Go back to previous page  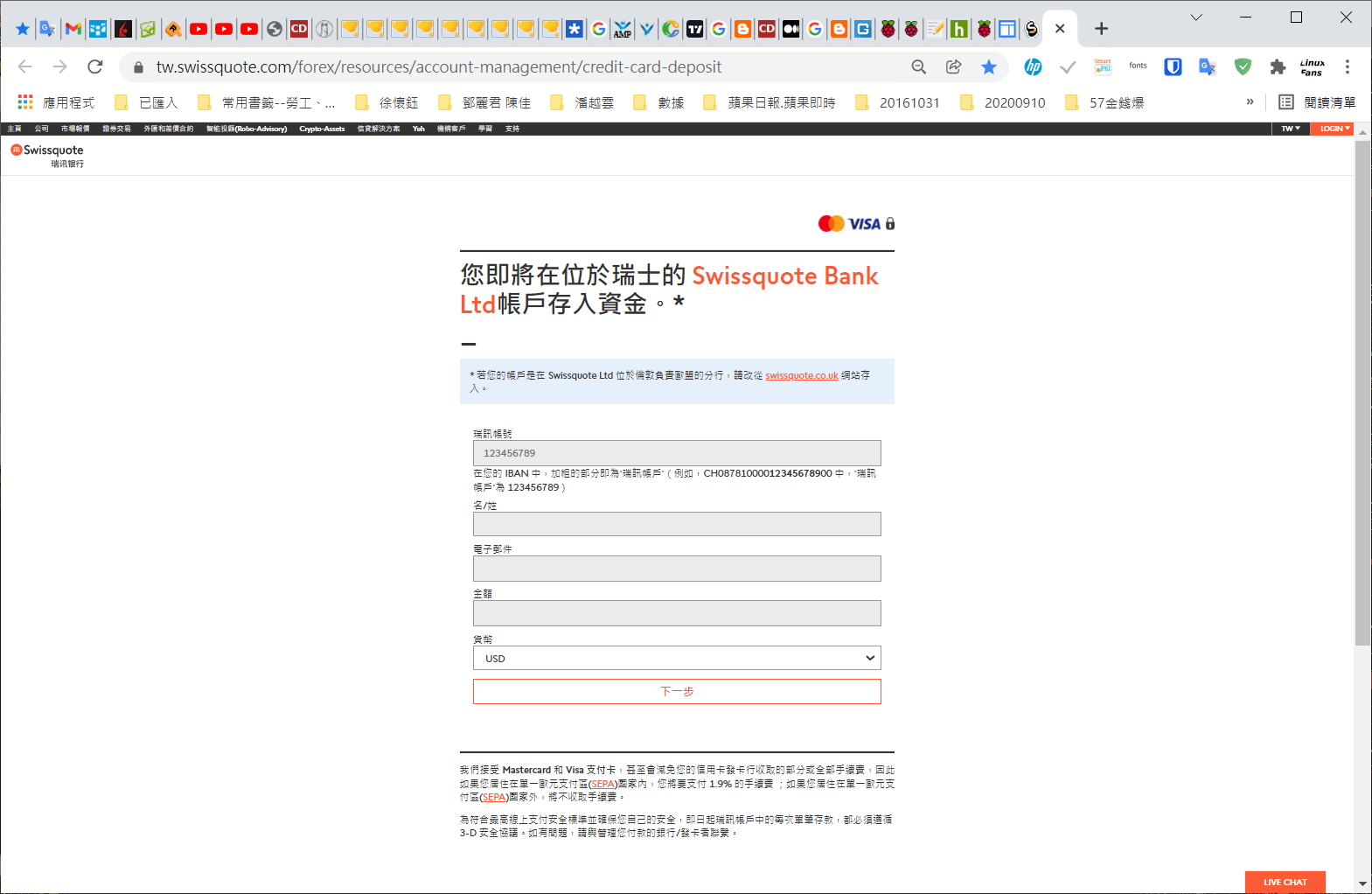pos(25,66)
